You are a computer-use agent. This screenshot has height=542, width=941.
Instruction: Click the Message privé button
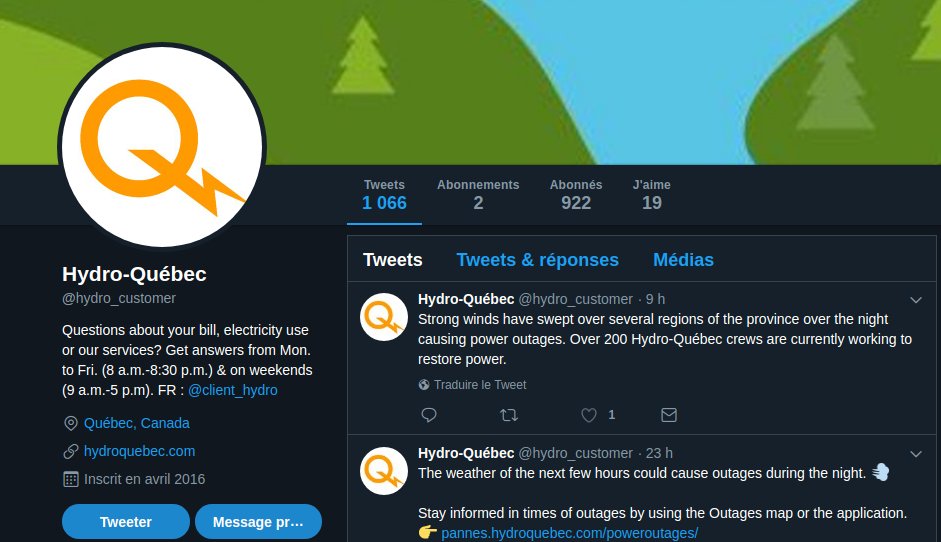[x=258, y=522]
